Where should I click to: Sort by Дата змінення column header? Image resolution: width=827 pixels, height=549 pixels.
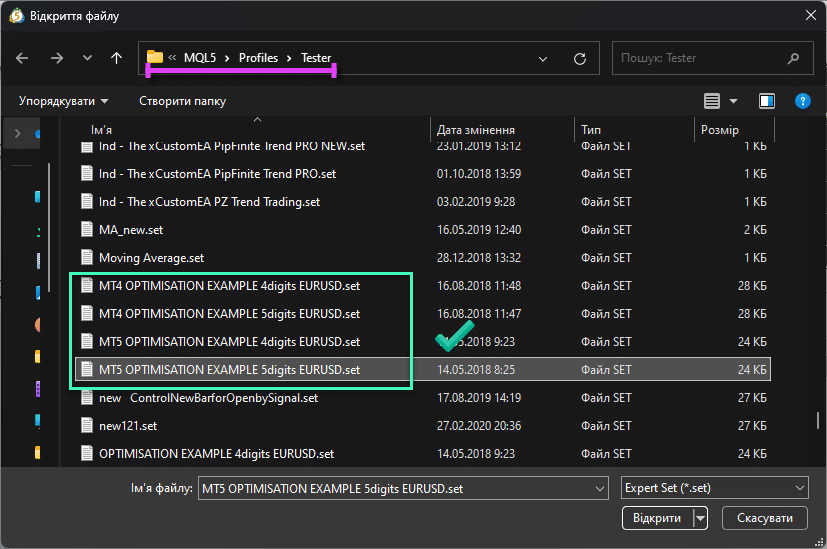coord(476,130)
